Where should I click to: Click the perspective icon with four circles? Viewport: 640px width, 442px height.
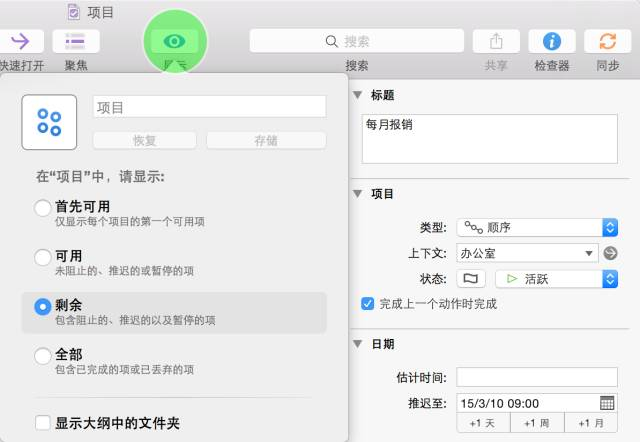tap(49, 122)
